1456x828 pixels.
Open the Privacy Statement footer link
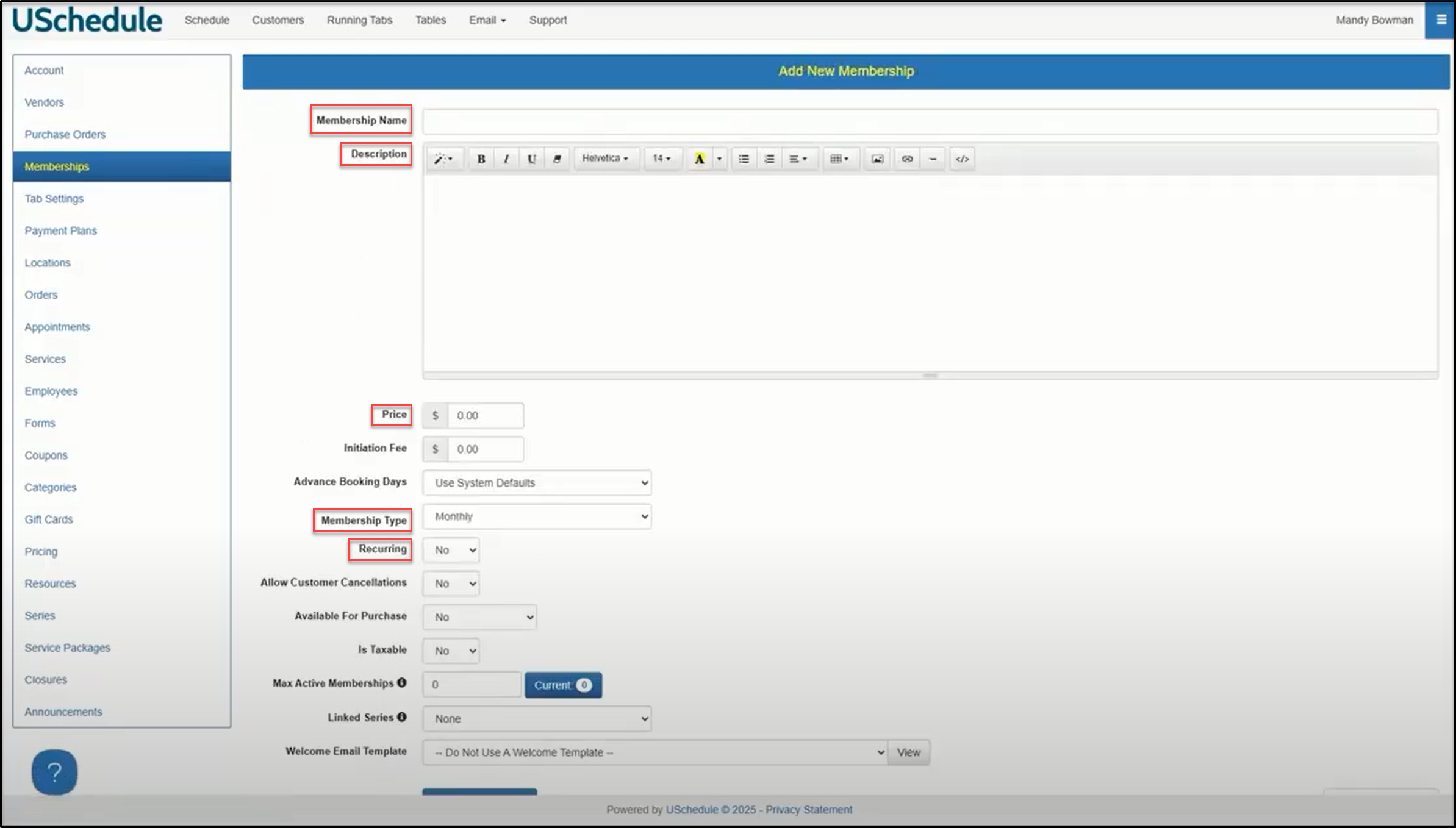(809, 810)
